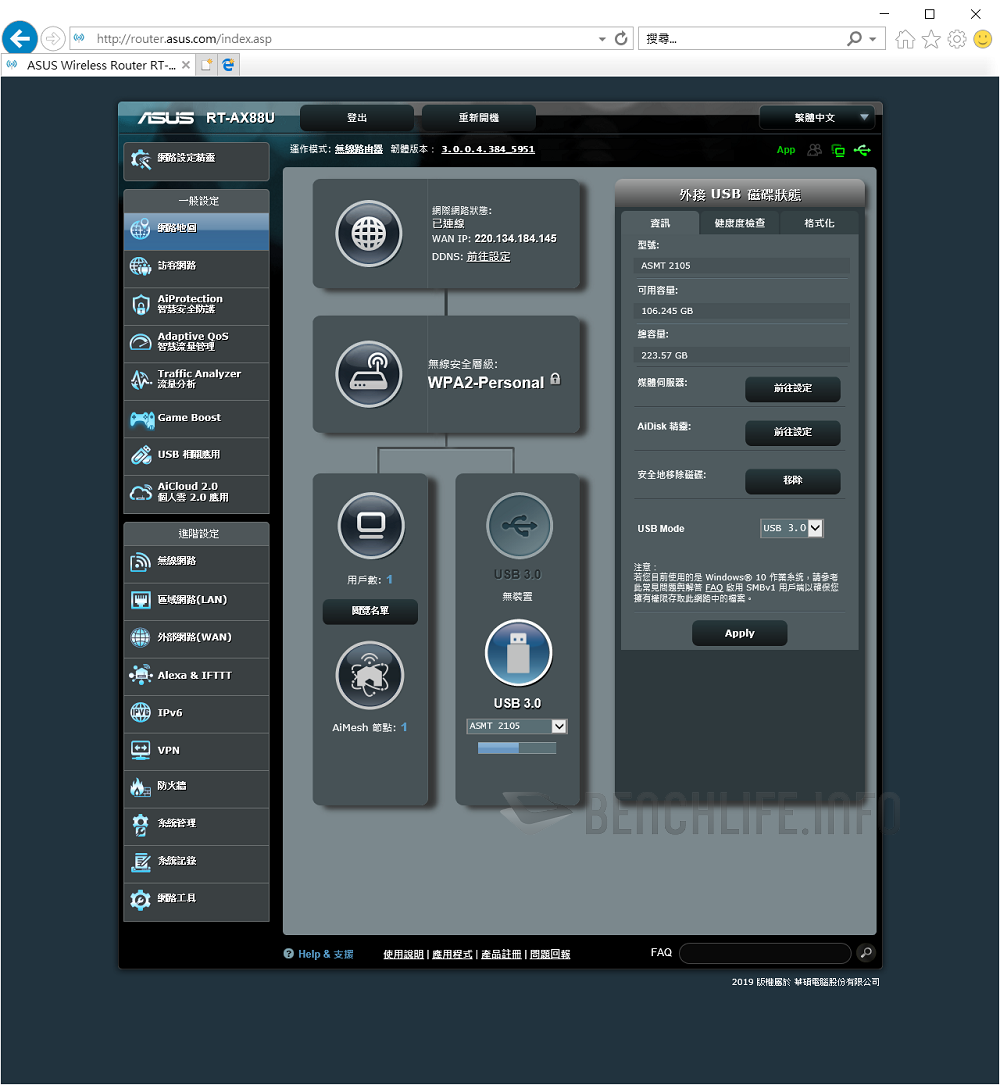Switch to the 資訊 tab
Image resolution: width=1000 pixels, height=1085 pixels.
tap(660, 223)
